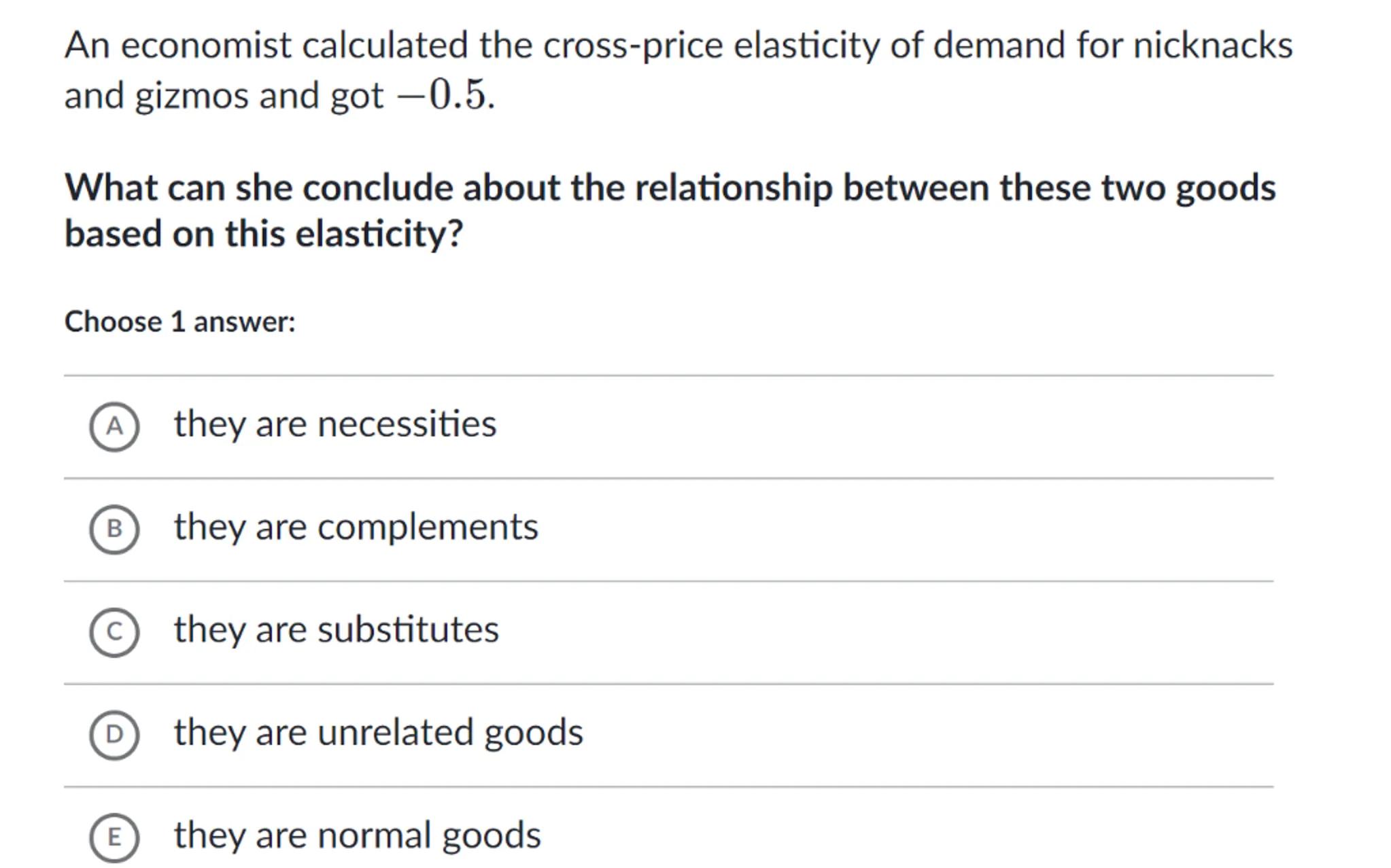Click the bold text "based on this elasticity?"
Screen dimensions: 1391x868
tap(264, 234)
